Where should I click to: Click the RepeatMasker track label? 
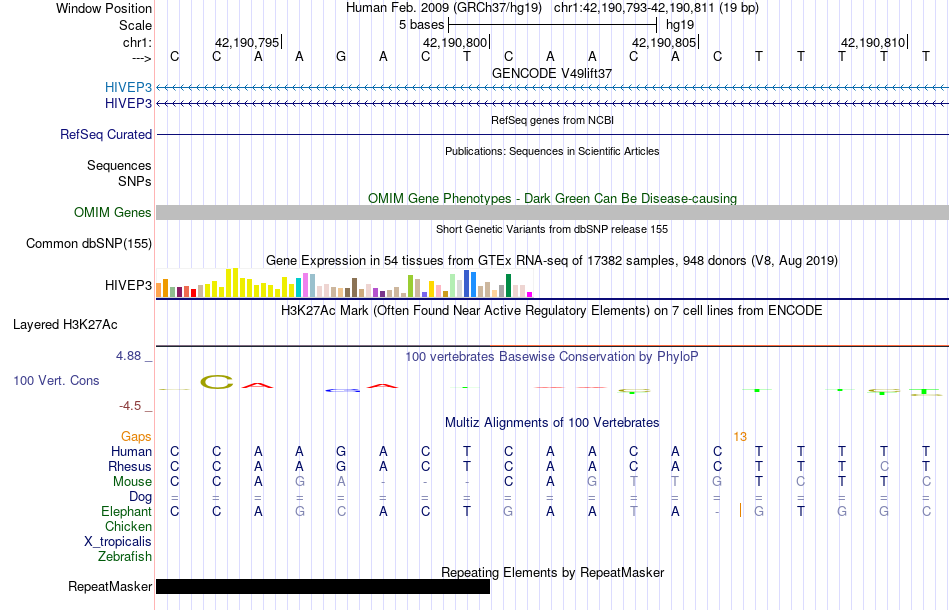coord(110,586)
